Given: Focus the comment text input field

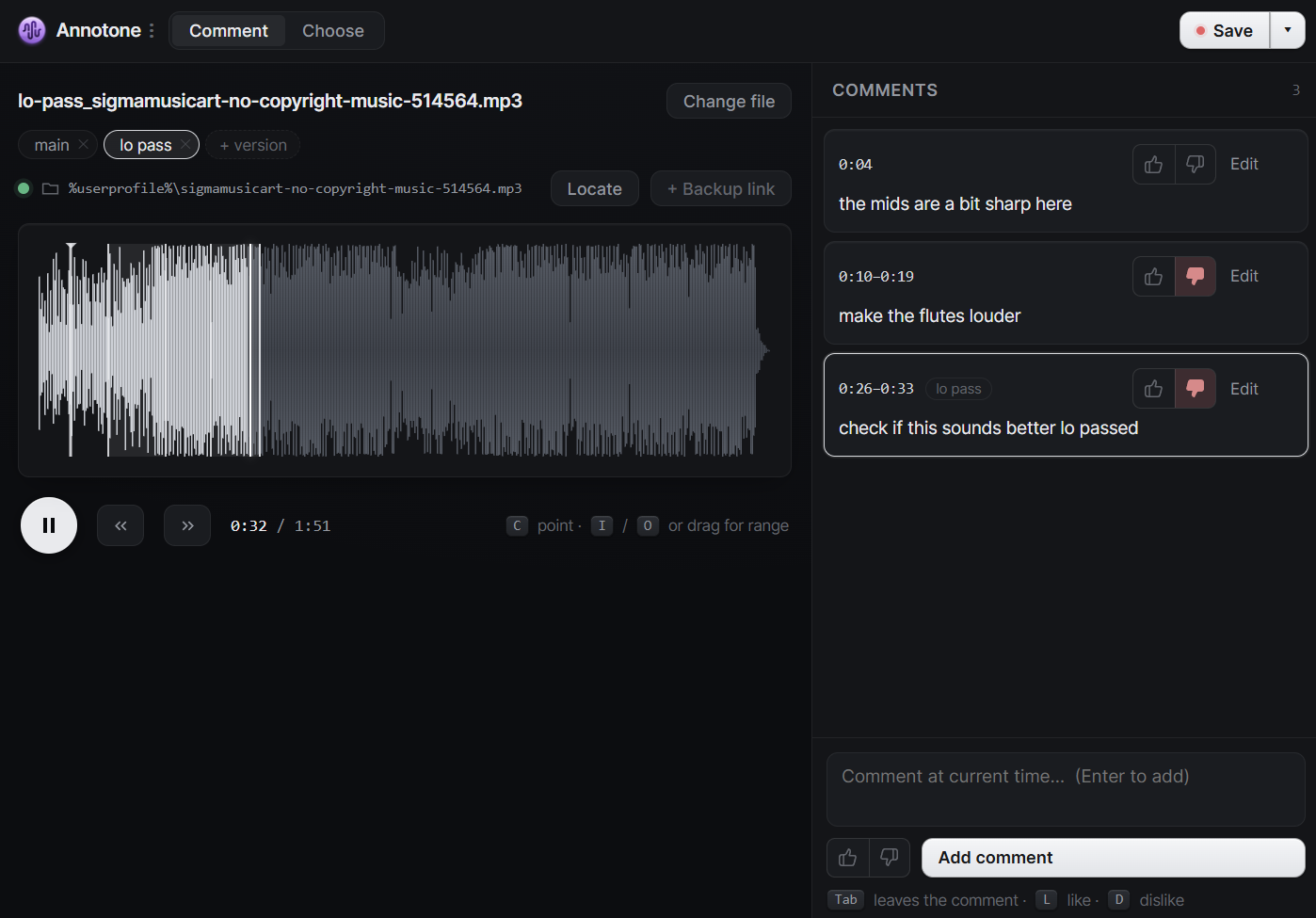Looking at the screenshot, I should pos(1066,789).
